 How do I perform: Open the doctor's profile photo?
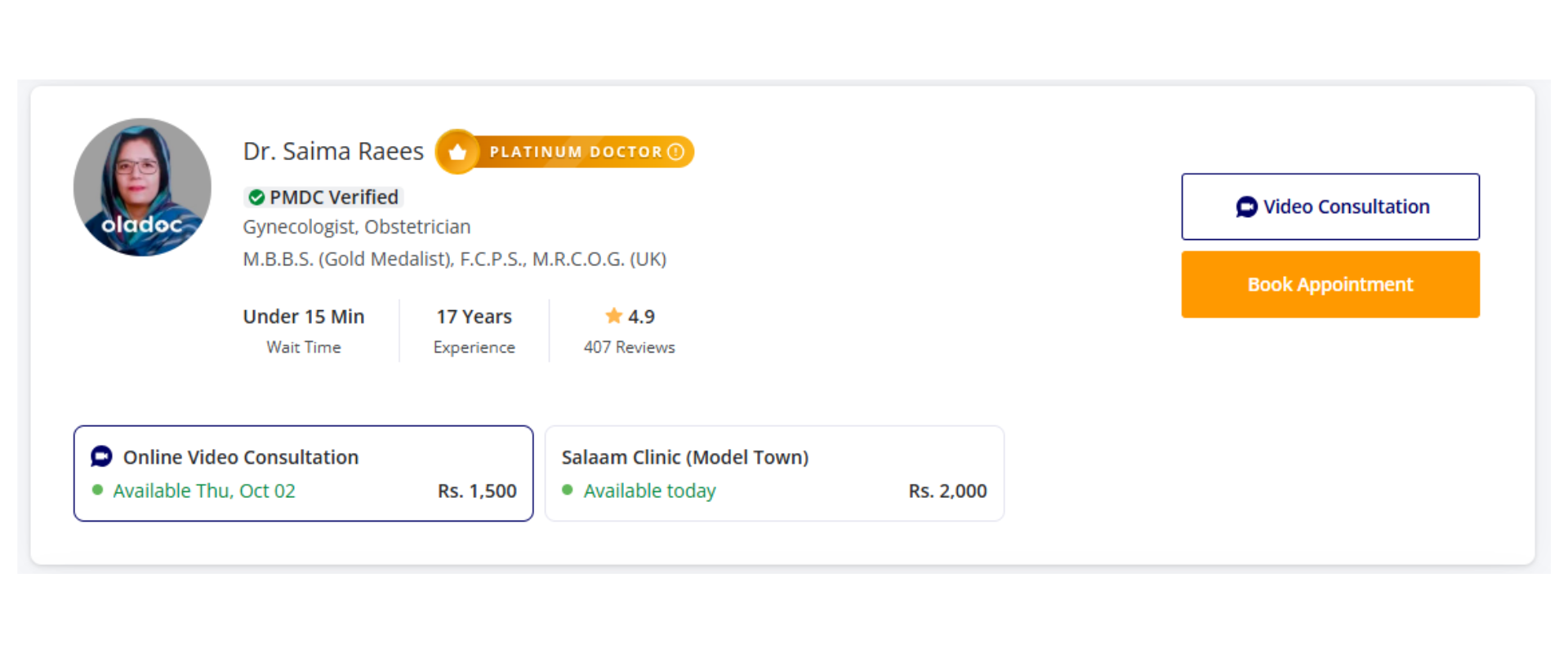(142, 187)
